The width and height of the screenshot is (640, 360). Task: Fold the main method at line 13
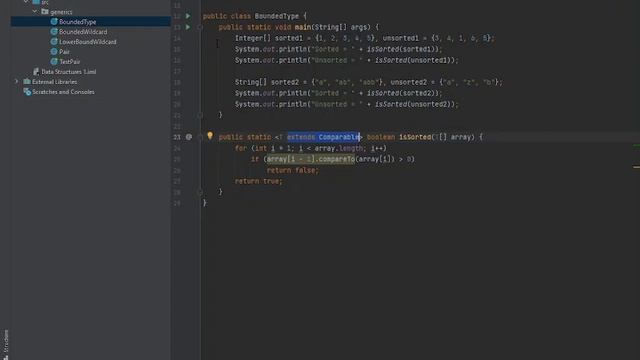coord(200,27)
